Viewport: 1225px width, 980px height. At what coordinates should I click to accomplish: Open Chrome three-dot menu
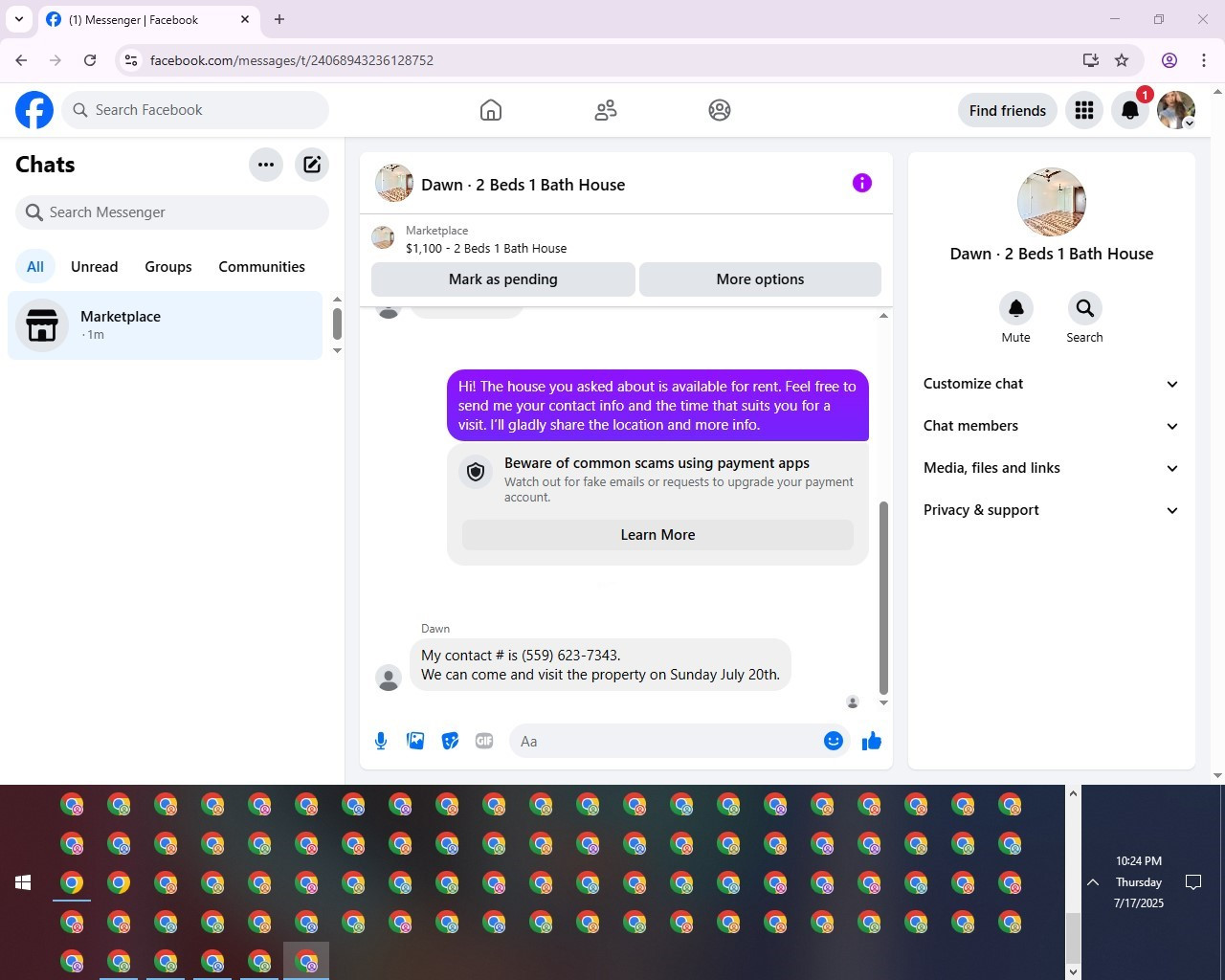[1204, 60]
